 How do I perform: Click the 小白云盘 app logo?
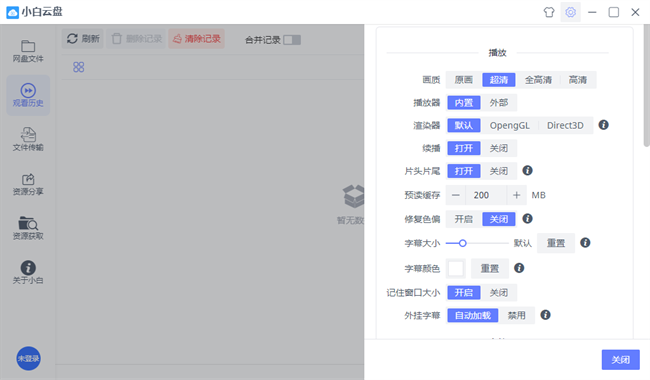coord(12,12)
